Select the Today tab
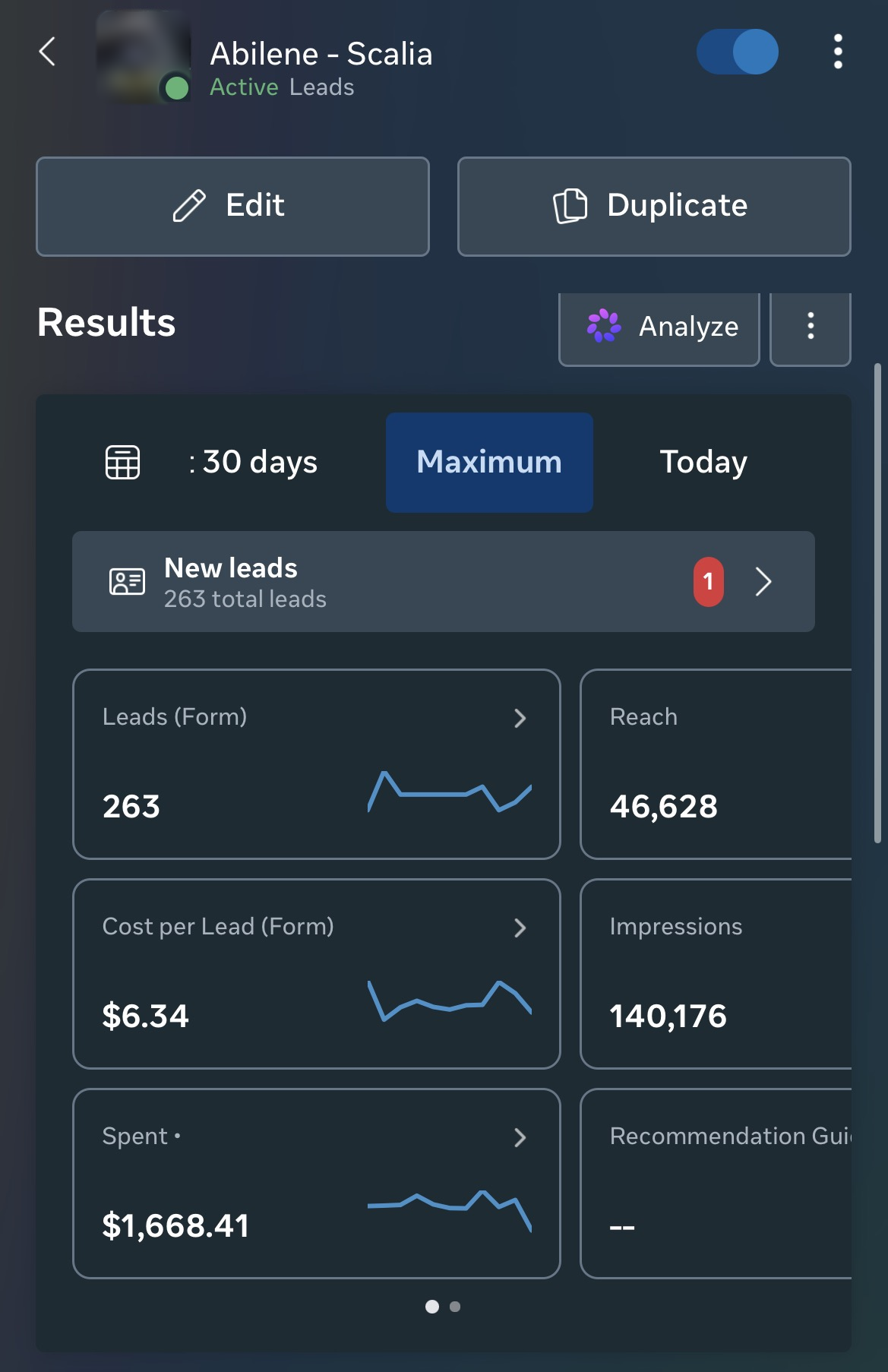This screenshot has width=888, height=1372. [x=703, y=462]
